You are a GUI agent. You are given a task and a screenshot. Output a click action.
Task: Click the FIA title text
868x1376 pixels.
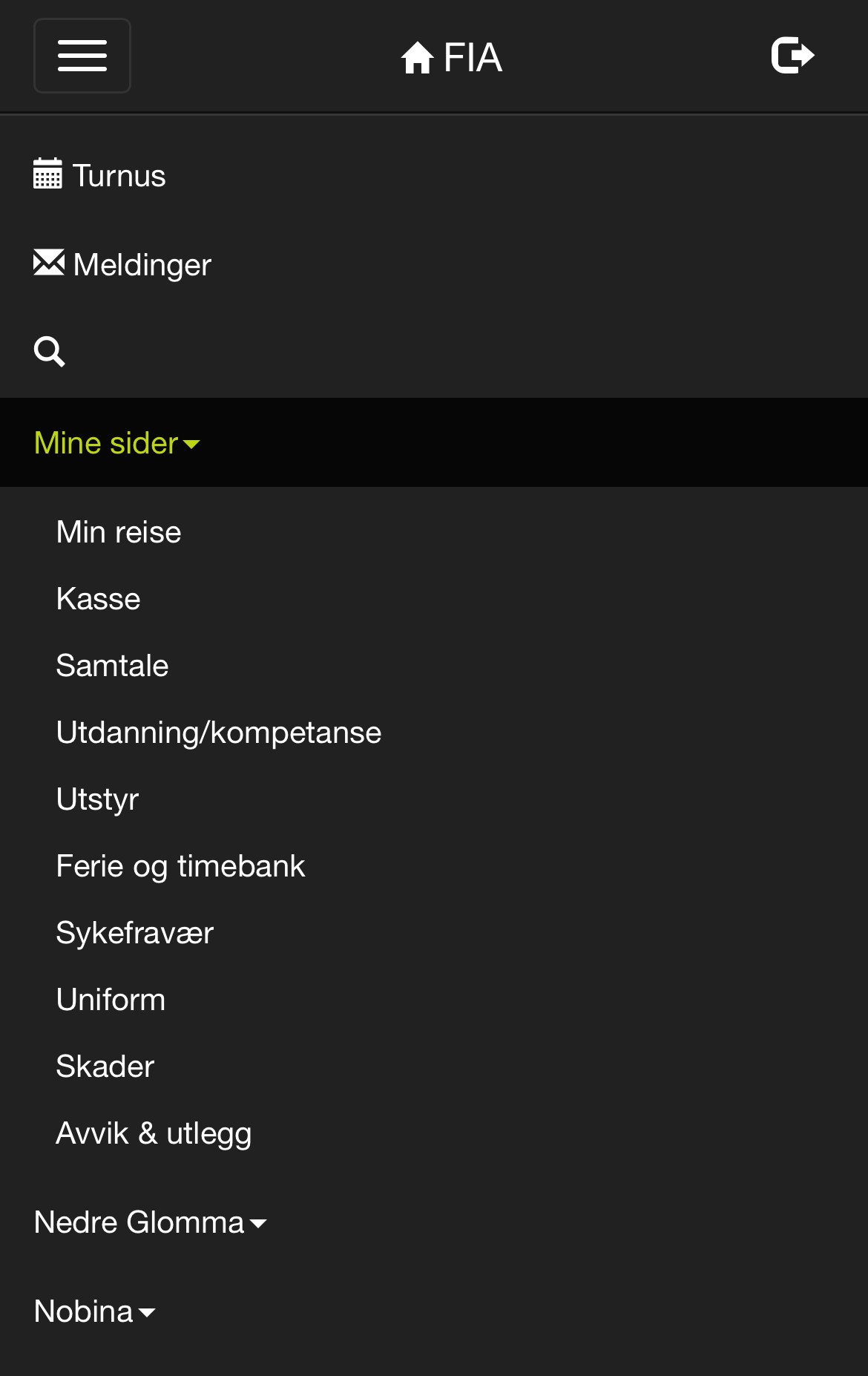(473, 57)
